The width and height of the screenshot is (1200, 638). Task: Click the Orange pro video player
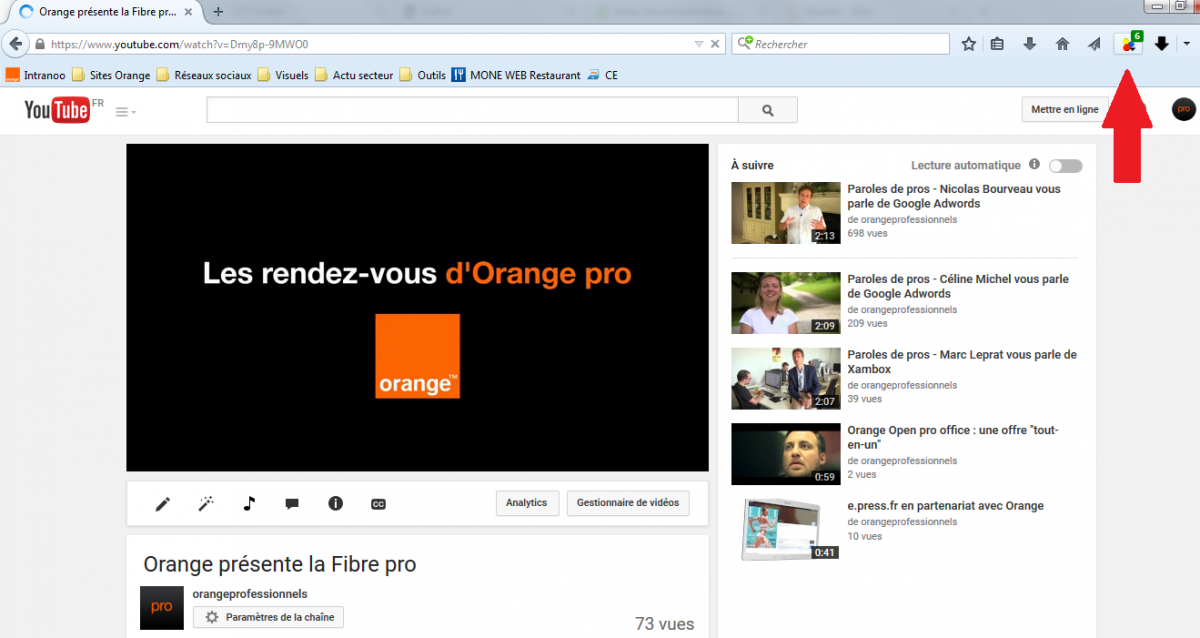[417, 307]
